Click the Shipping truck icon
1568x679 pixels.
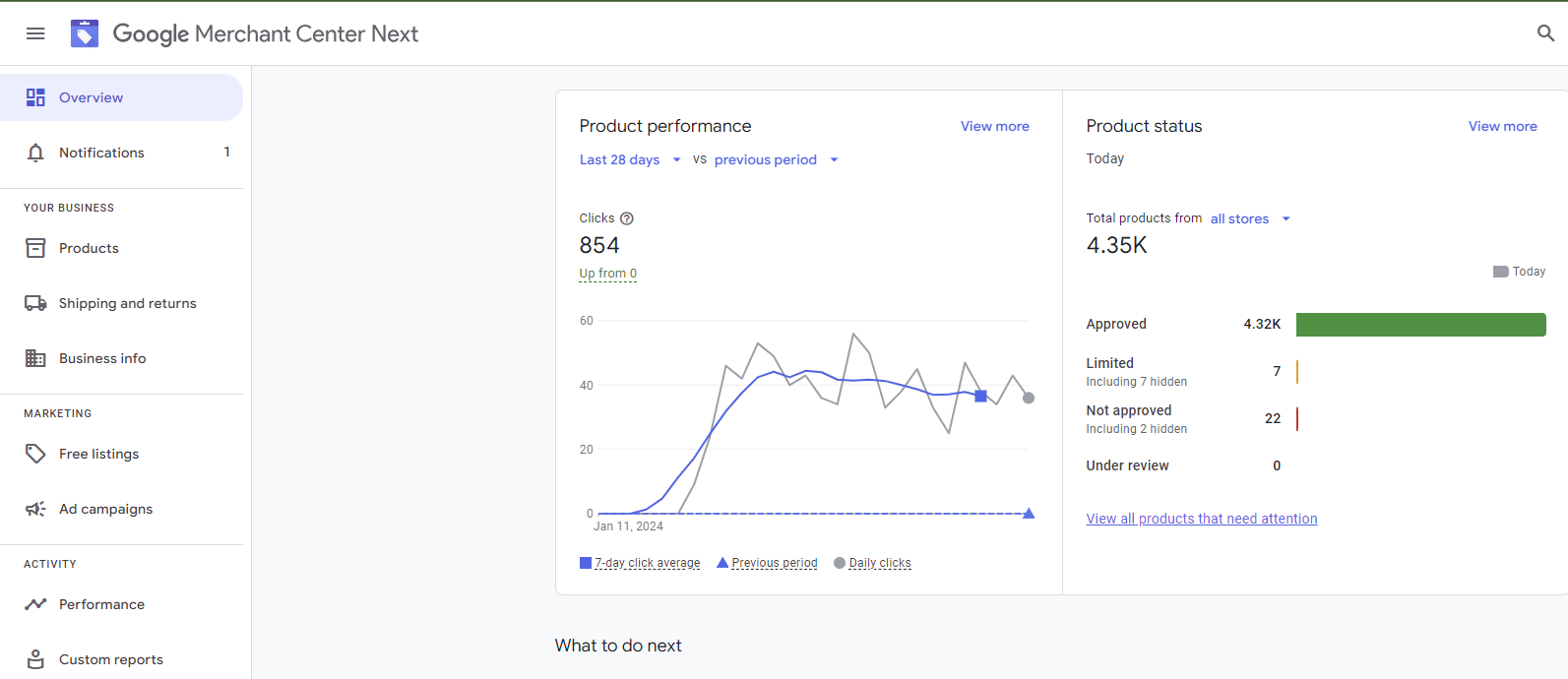[35, 303]
